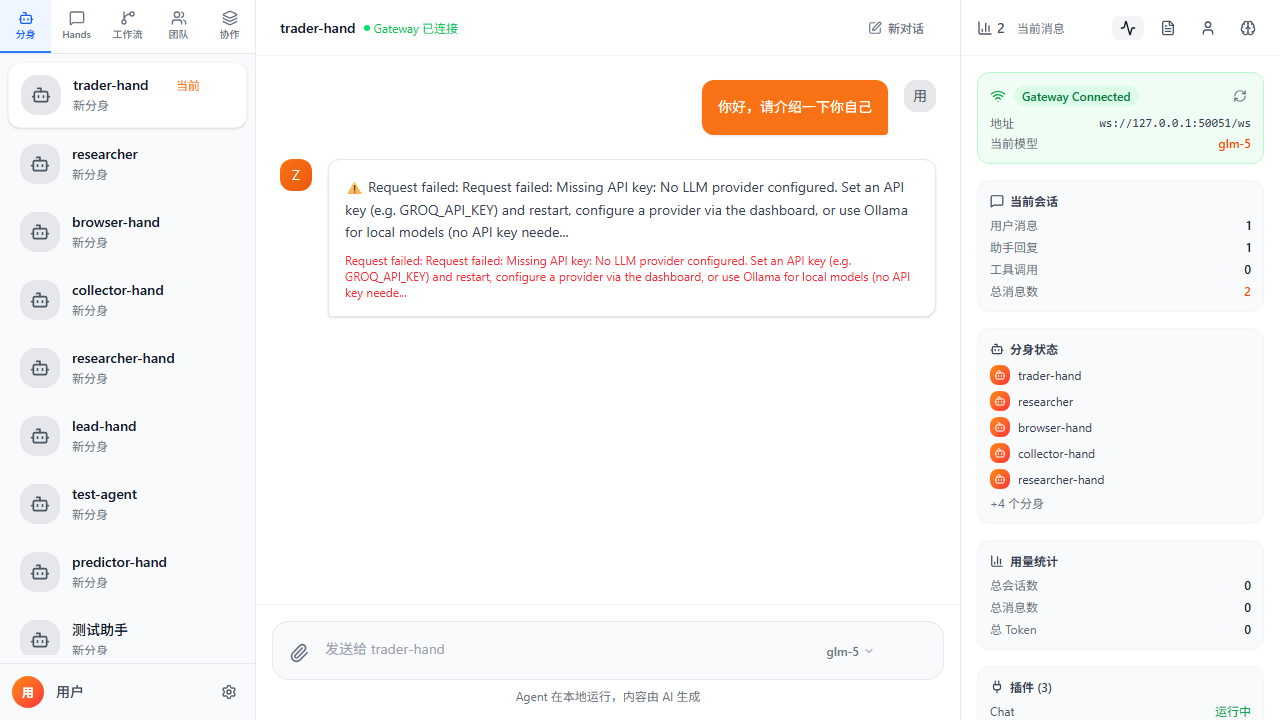Click the 用户 avatar at bottom left
Viewport: 1280px width, 720px height.
coord(28,692)
